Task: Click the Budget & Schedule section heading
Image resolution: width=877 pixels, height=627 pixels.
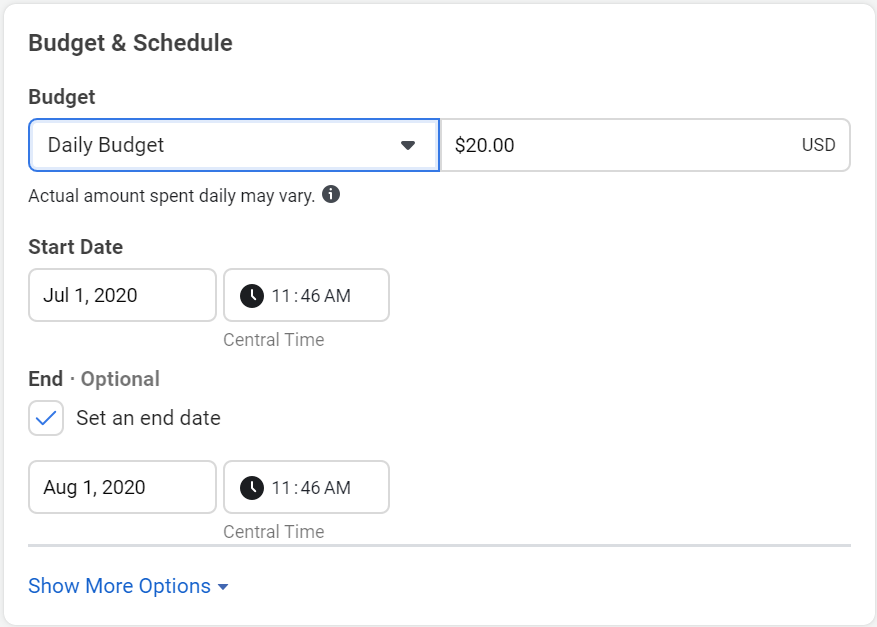Action: 130,43
